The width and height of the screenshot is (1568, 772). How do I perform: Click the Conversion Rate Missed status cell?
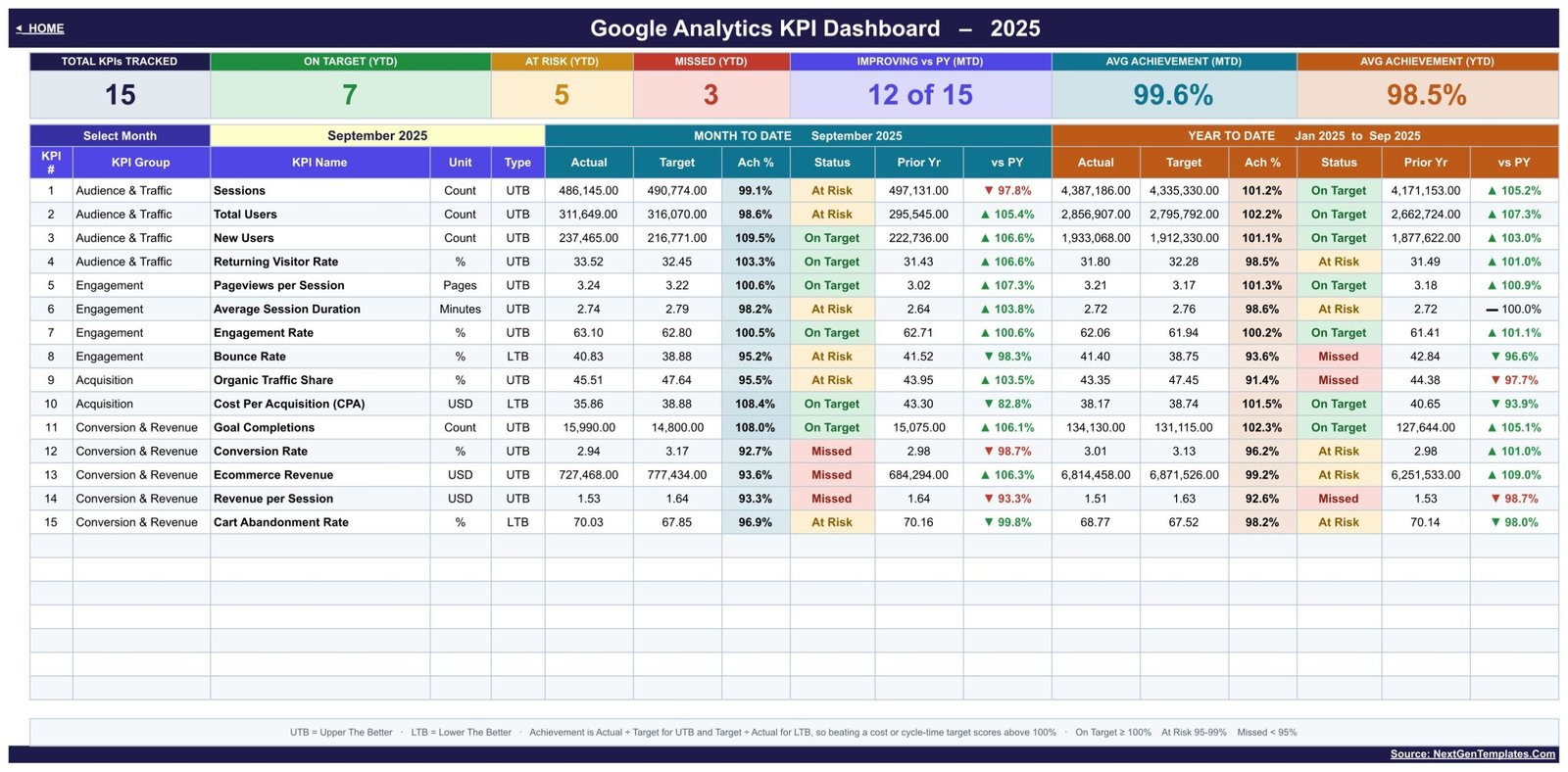832,452
